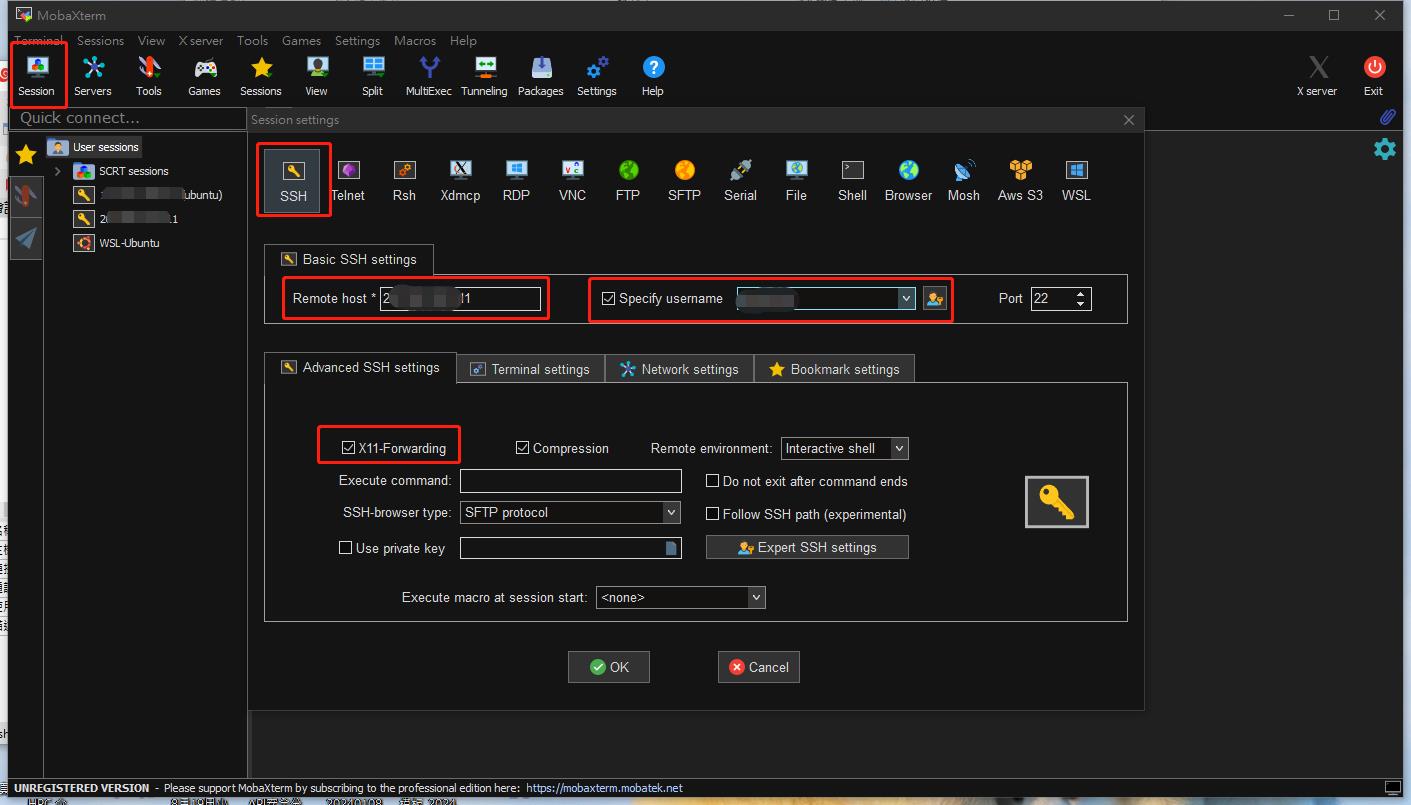Open Execute macro at session start dropdown
The image size is (1411, 805).
pyautogui.click(x=755, y=597)
